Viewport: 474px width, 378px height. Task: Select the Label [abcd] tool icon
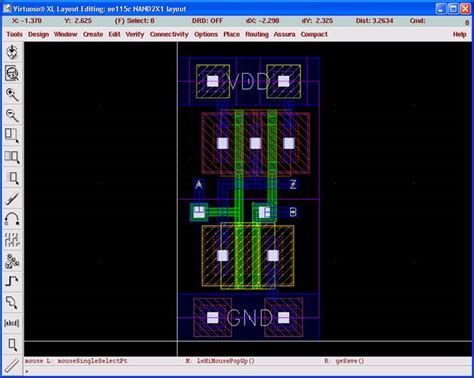pyautogui.click(x=12, y=323)
